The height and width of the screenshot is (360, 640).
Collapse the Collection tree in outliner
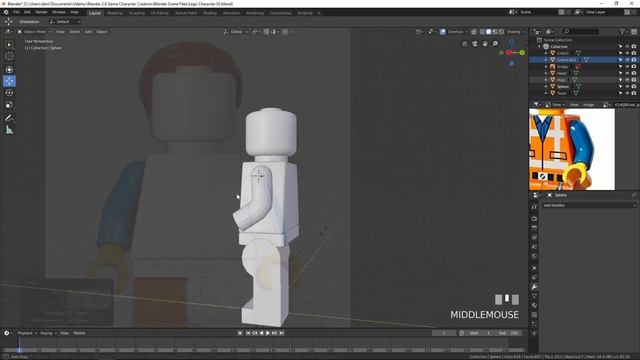(540, 47)
